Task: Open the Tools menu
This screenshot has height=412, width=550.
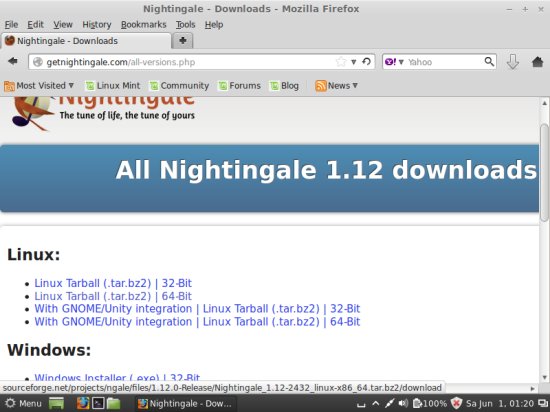Action: [x=185, y=25]
